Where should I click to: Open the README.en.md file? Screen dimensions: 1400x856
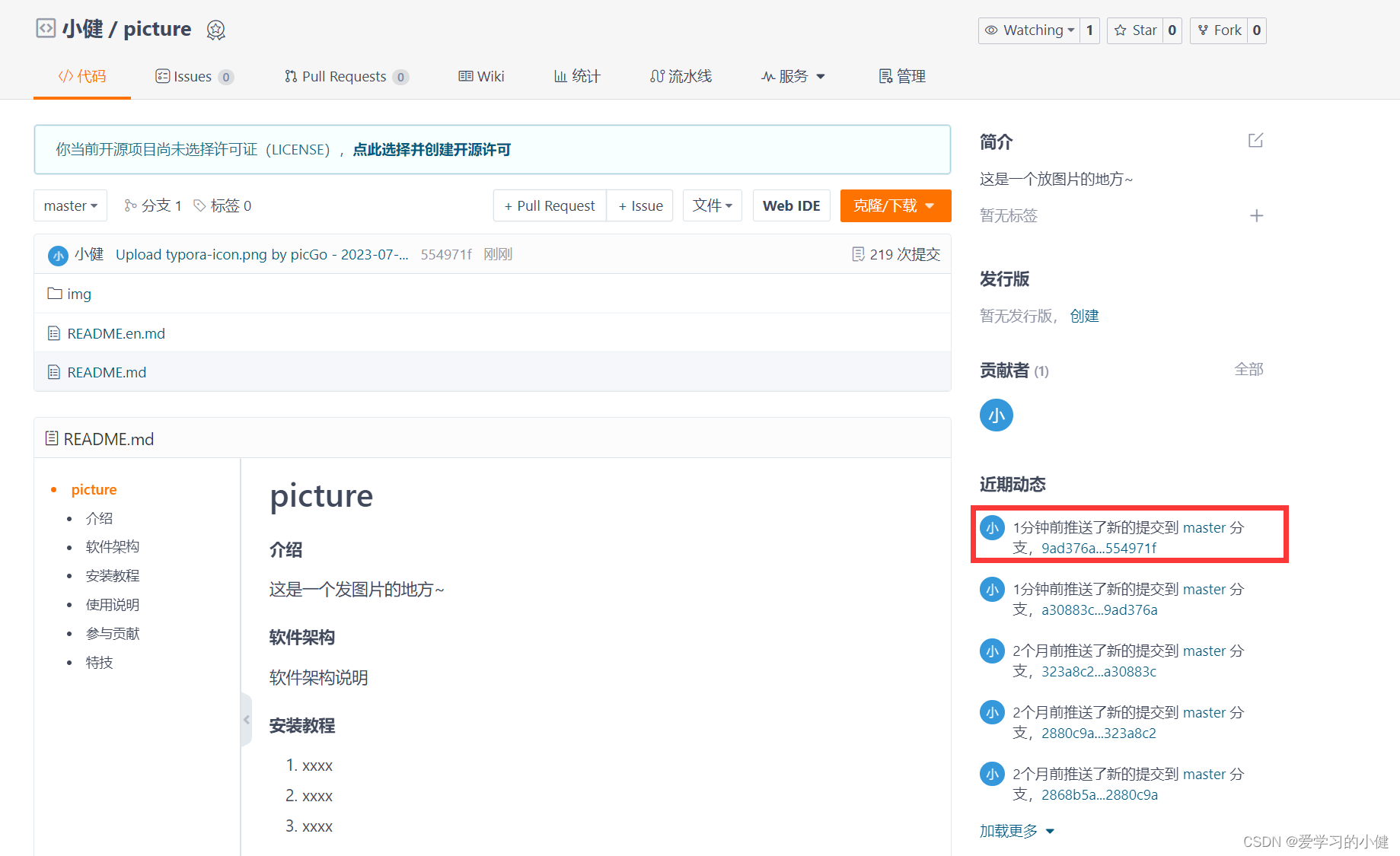pyautogui.click(x=116, y=333)
